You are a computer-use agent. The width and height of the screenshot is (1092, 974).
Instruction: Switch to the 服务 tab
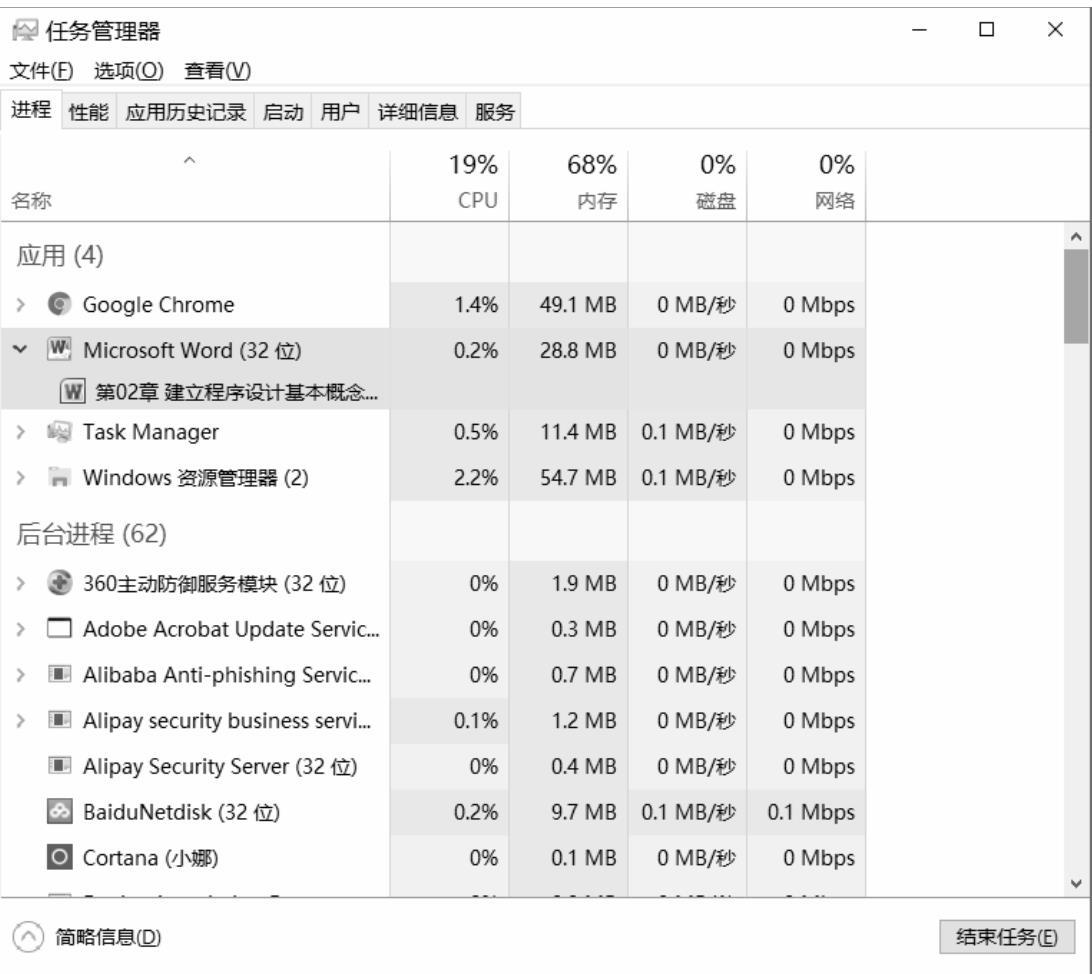(x=494, y=111)
